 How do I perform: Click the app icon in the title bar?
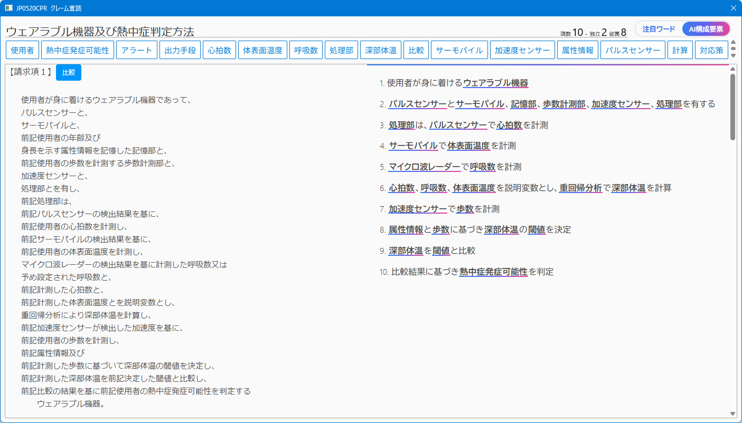click(9, 7)
